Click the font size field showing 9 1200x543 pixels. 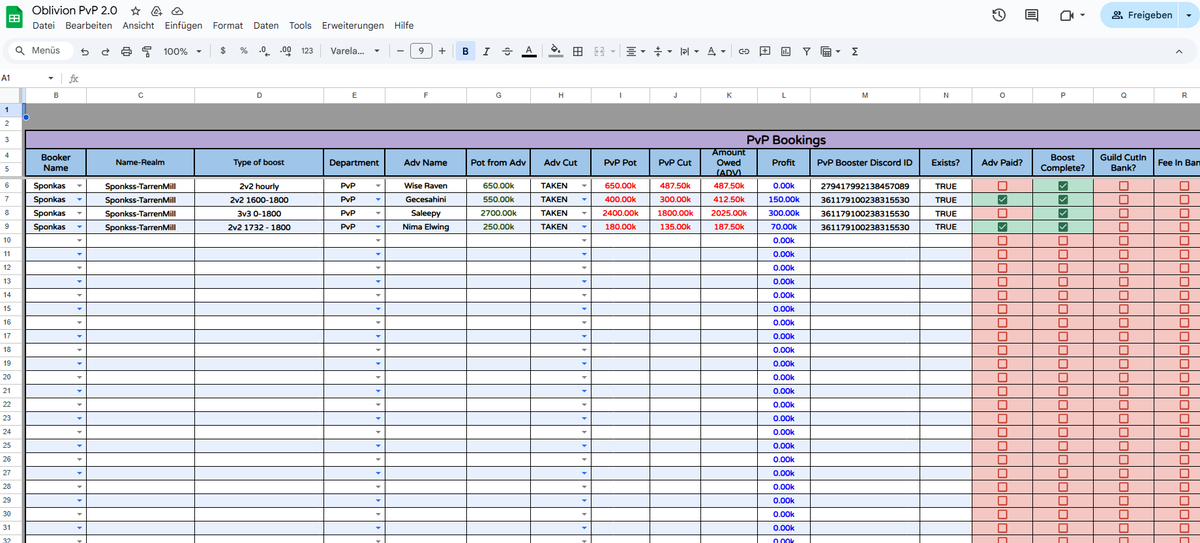421,51
